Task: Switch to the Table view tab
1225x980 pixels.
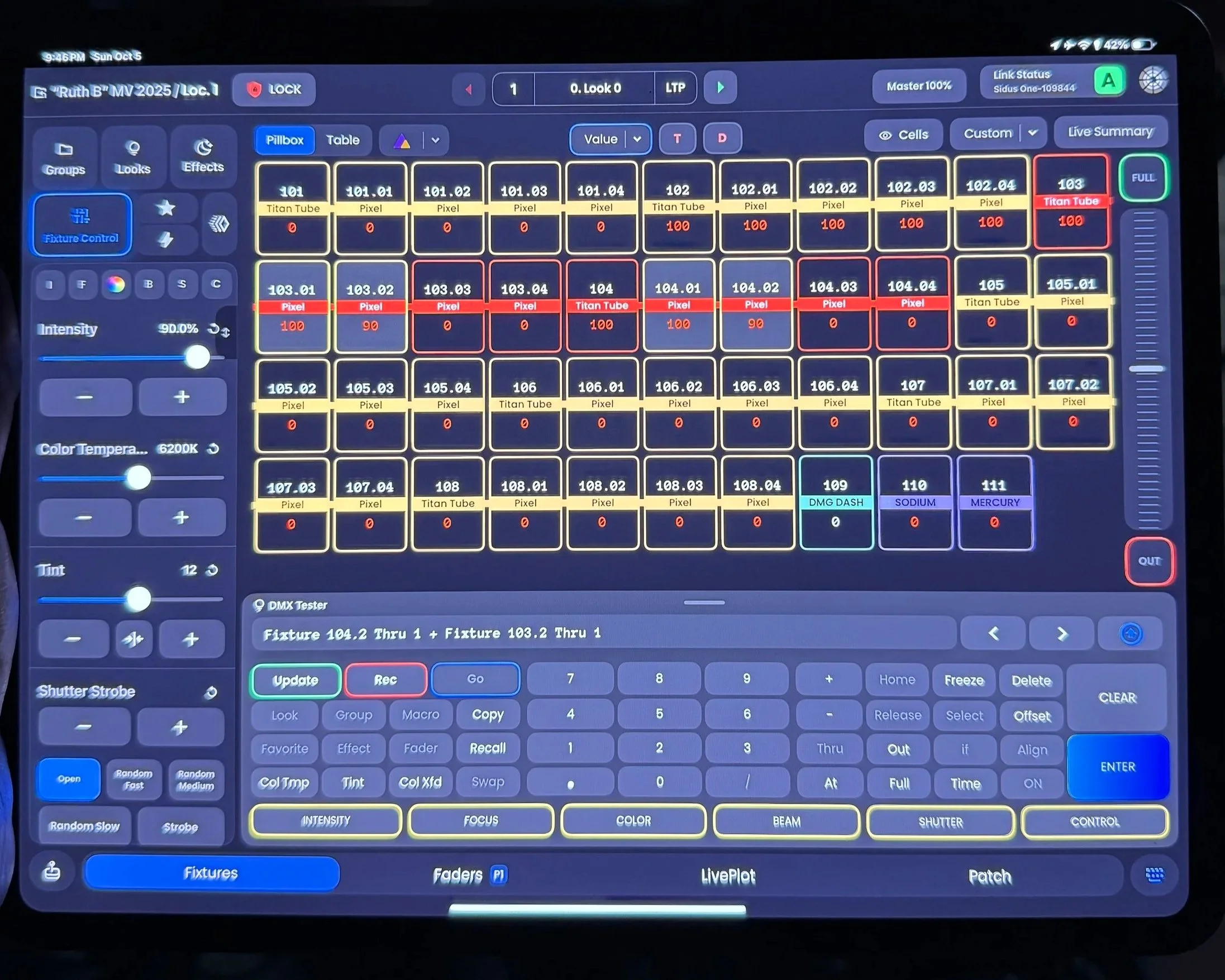Action: click(342, 140)
